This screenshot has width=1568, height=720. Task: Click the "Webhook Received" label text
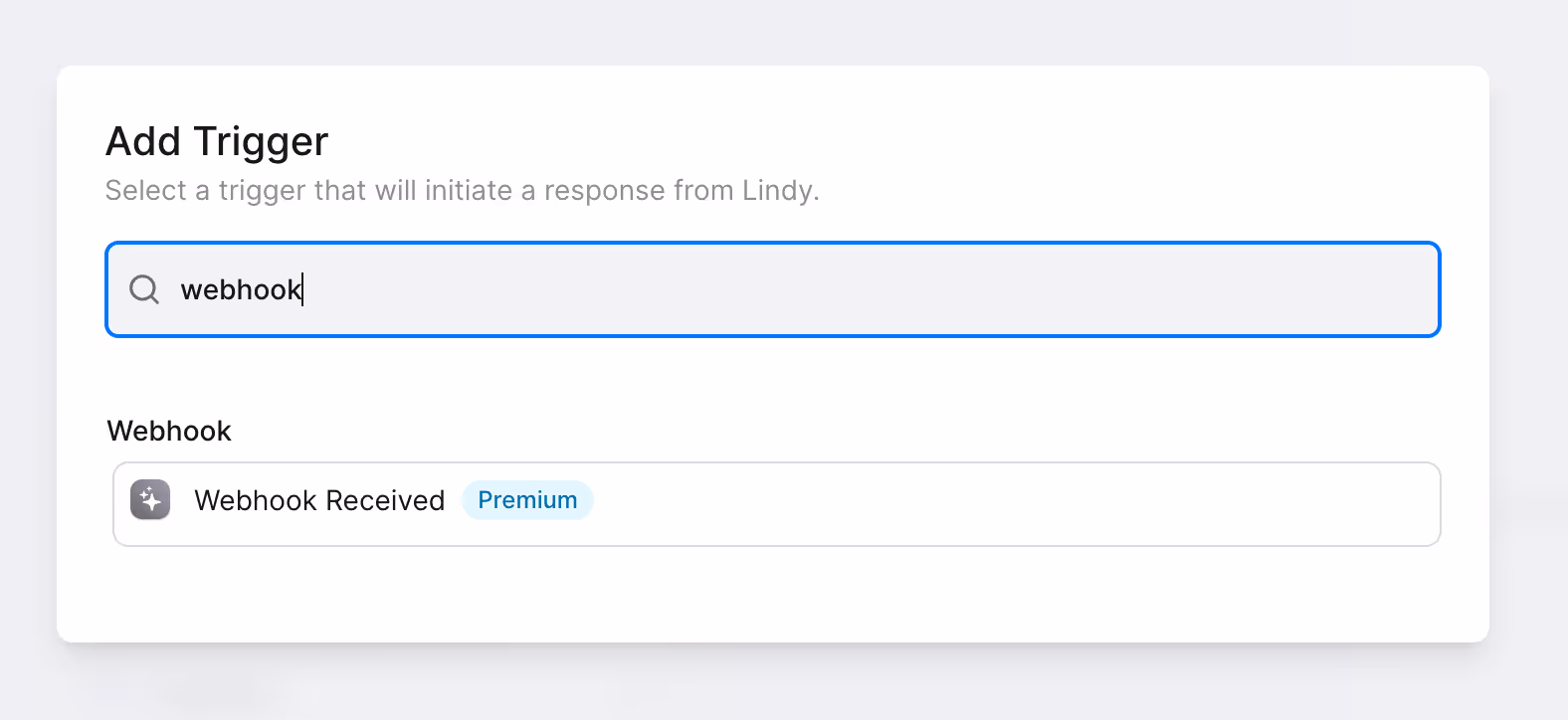point(319,500)
